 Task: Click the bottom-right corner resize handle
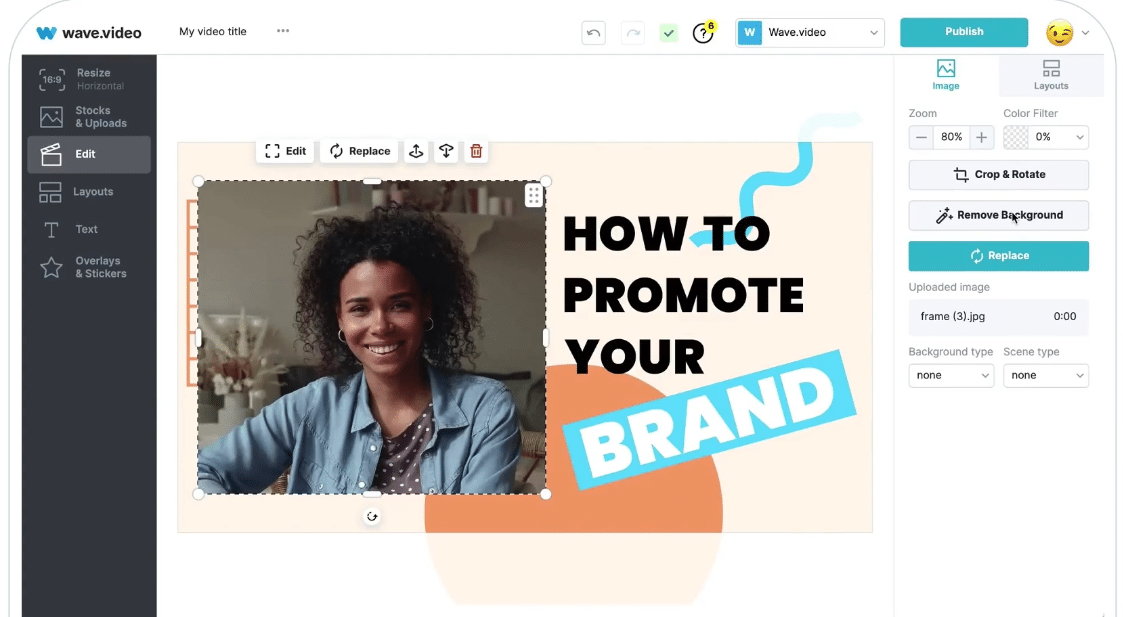point(546,494)
